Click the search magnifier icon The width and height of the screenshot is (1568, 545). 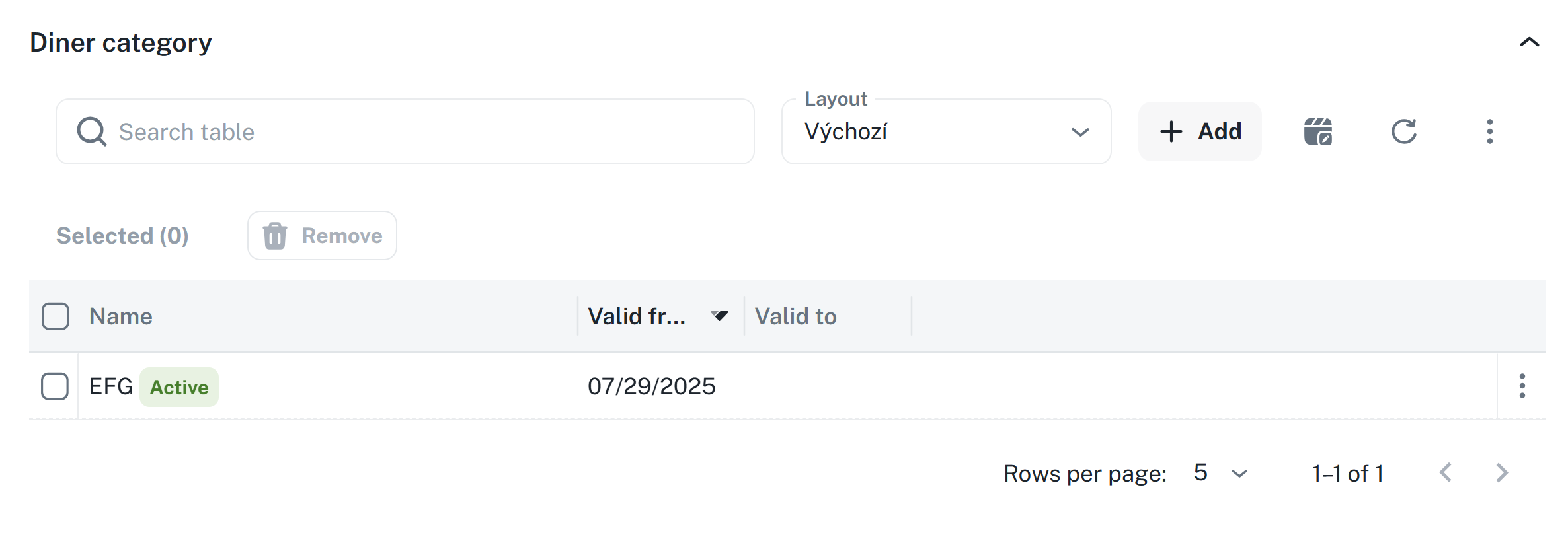pyautogui.click(x=91, y=131)
